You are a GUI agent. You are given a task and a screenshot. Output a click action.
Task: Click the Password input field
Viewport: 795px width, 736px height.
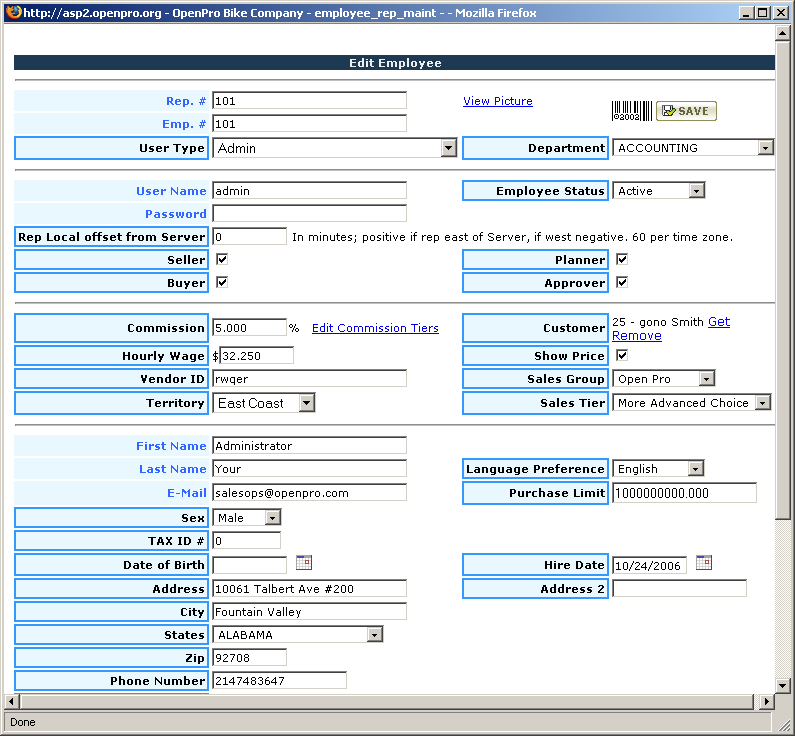pos(310,214)
